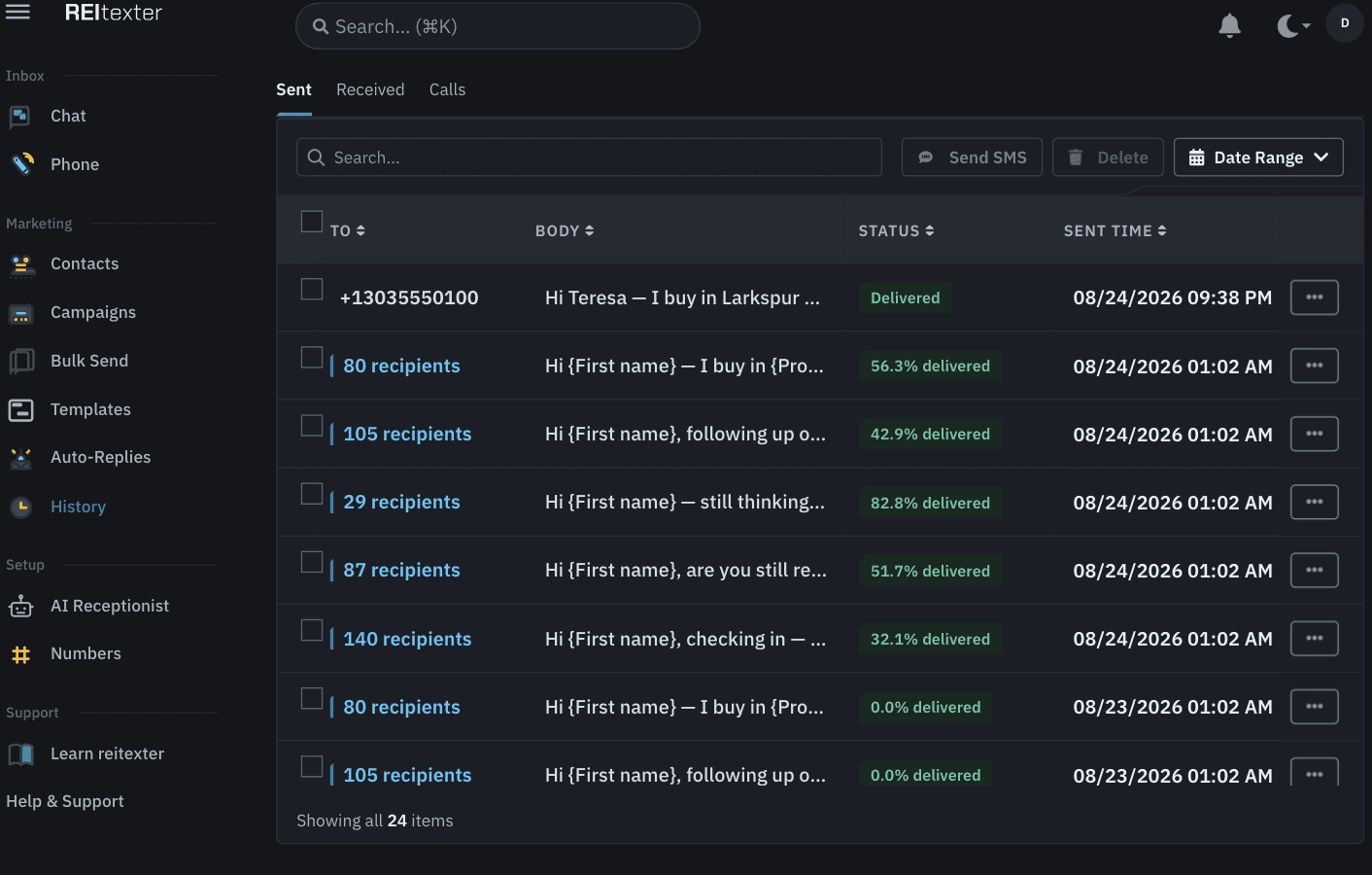This screenshot has height=875, width=1372.
Task: Toggle the dark mode moon icon
Action: coord(1288,26)
